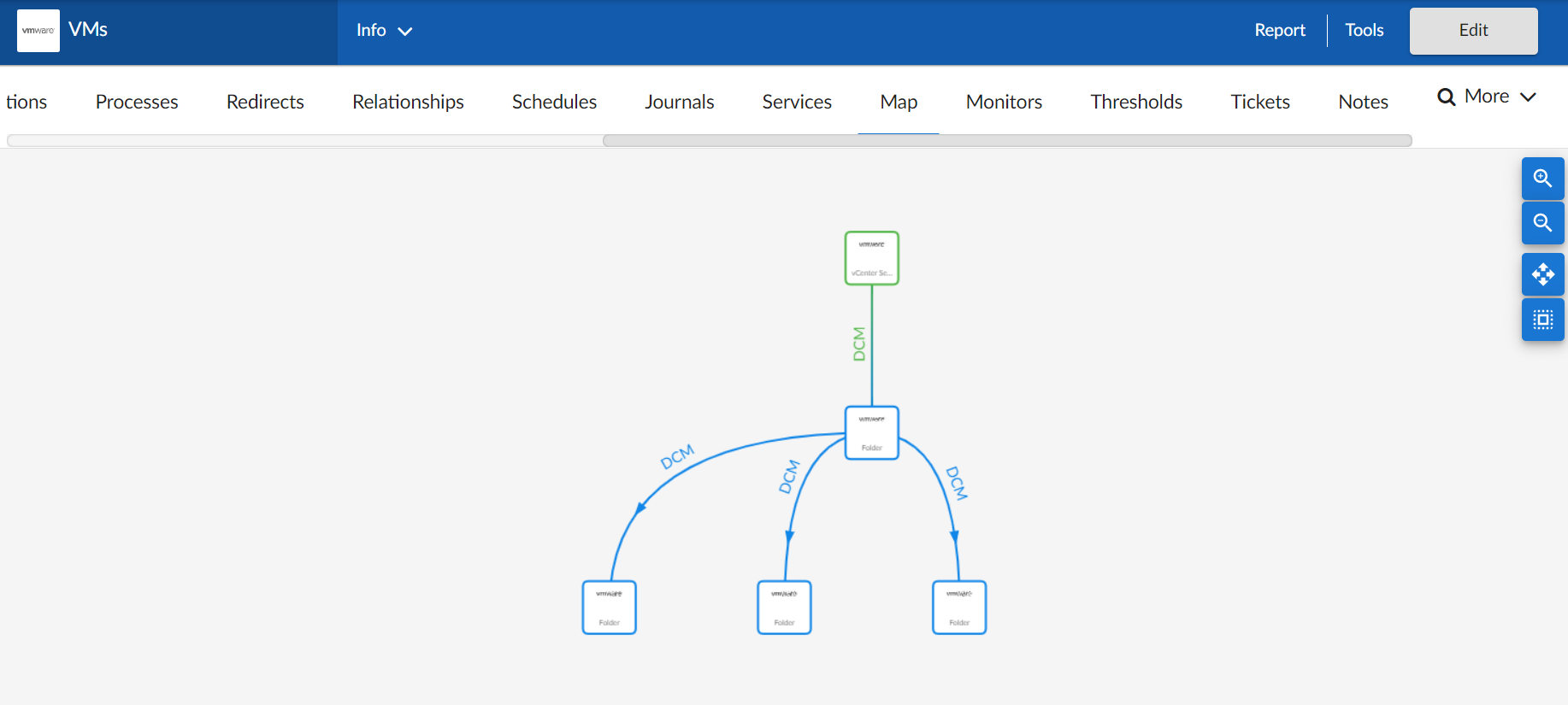
Task: Open the More tabs dropdown
Action: click(x=1488, y=97)
